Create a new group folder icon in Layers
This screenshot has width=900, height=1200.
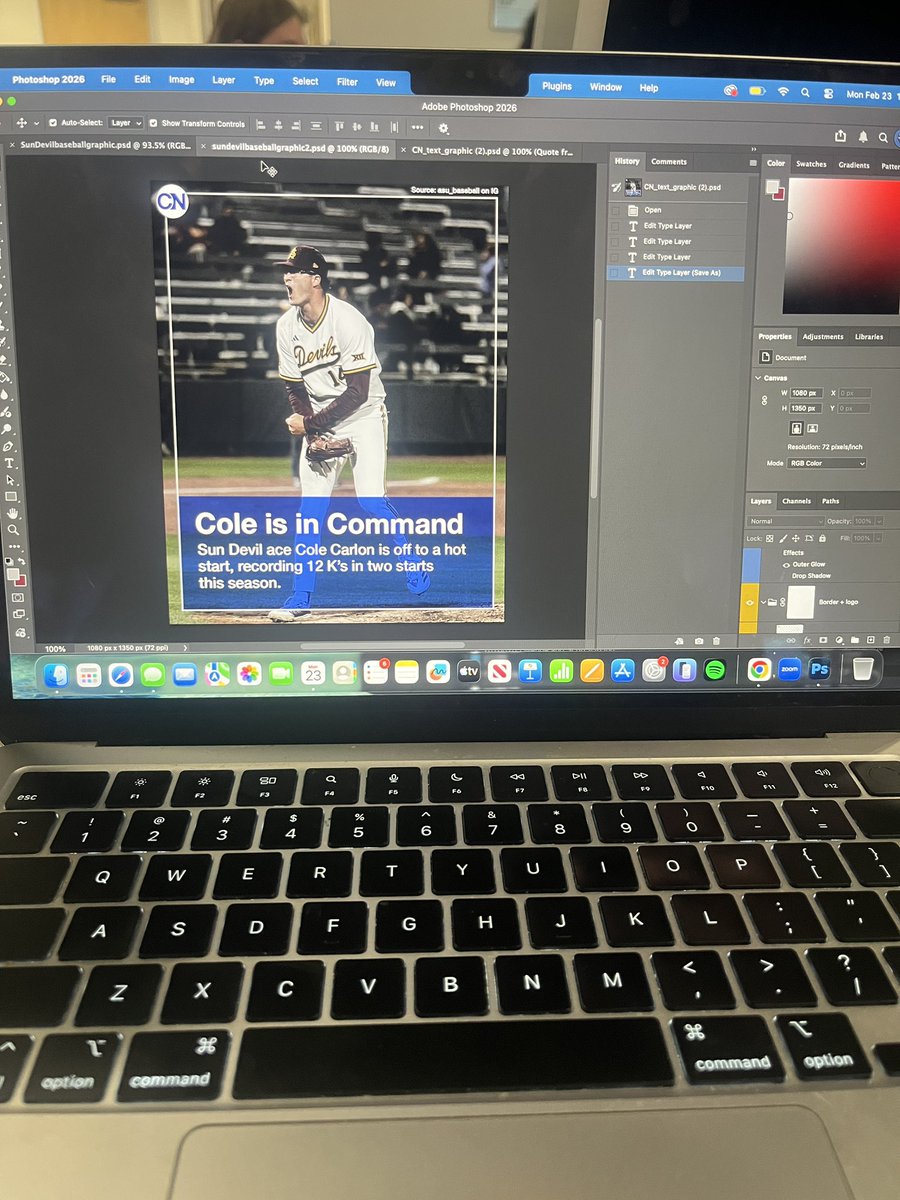tap(855, 640)
